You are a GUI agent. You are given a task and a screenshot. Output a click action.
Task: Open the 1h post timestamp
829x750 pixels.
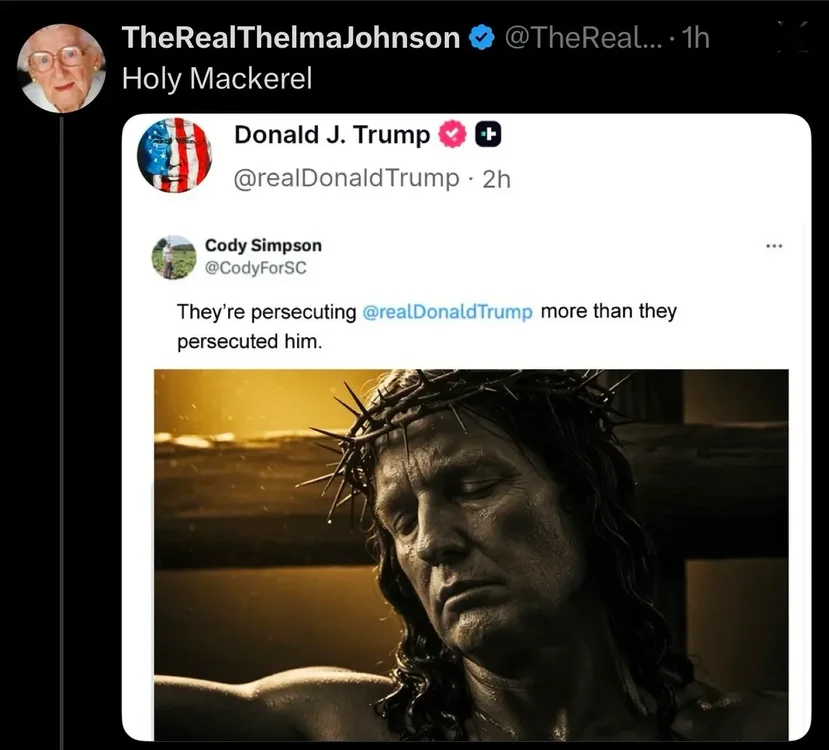tap(695, 38)
